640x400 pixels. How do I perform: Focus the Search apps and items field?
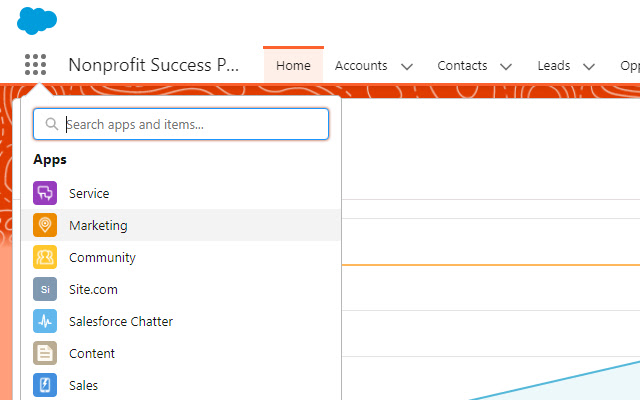pyautogui.click(x=181, y=124)
